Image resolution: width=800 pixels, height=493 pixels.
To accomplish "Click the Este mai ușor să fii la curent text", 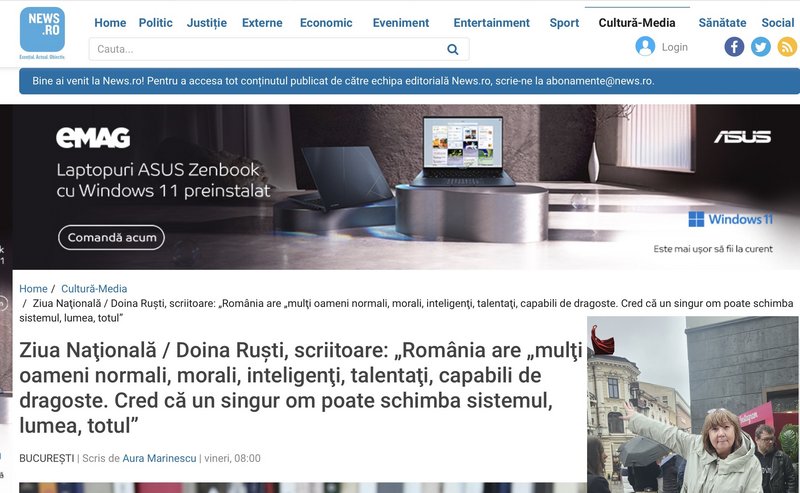I will pyautogui.click(x=713, y=249).
